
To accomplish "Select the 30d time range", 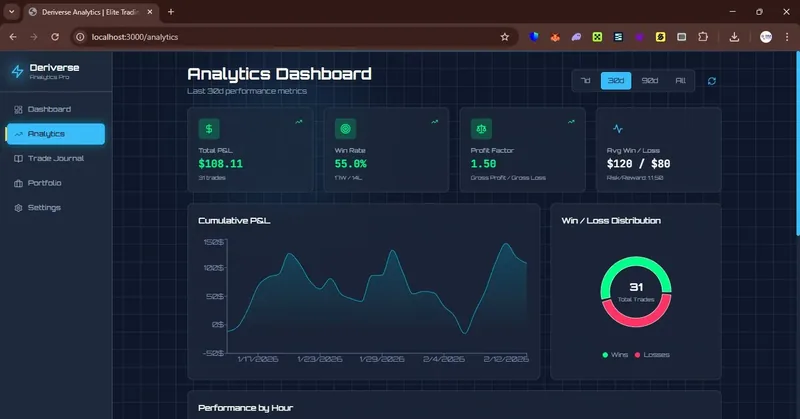I will 616,81.
